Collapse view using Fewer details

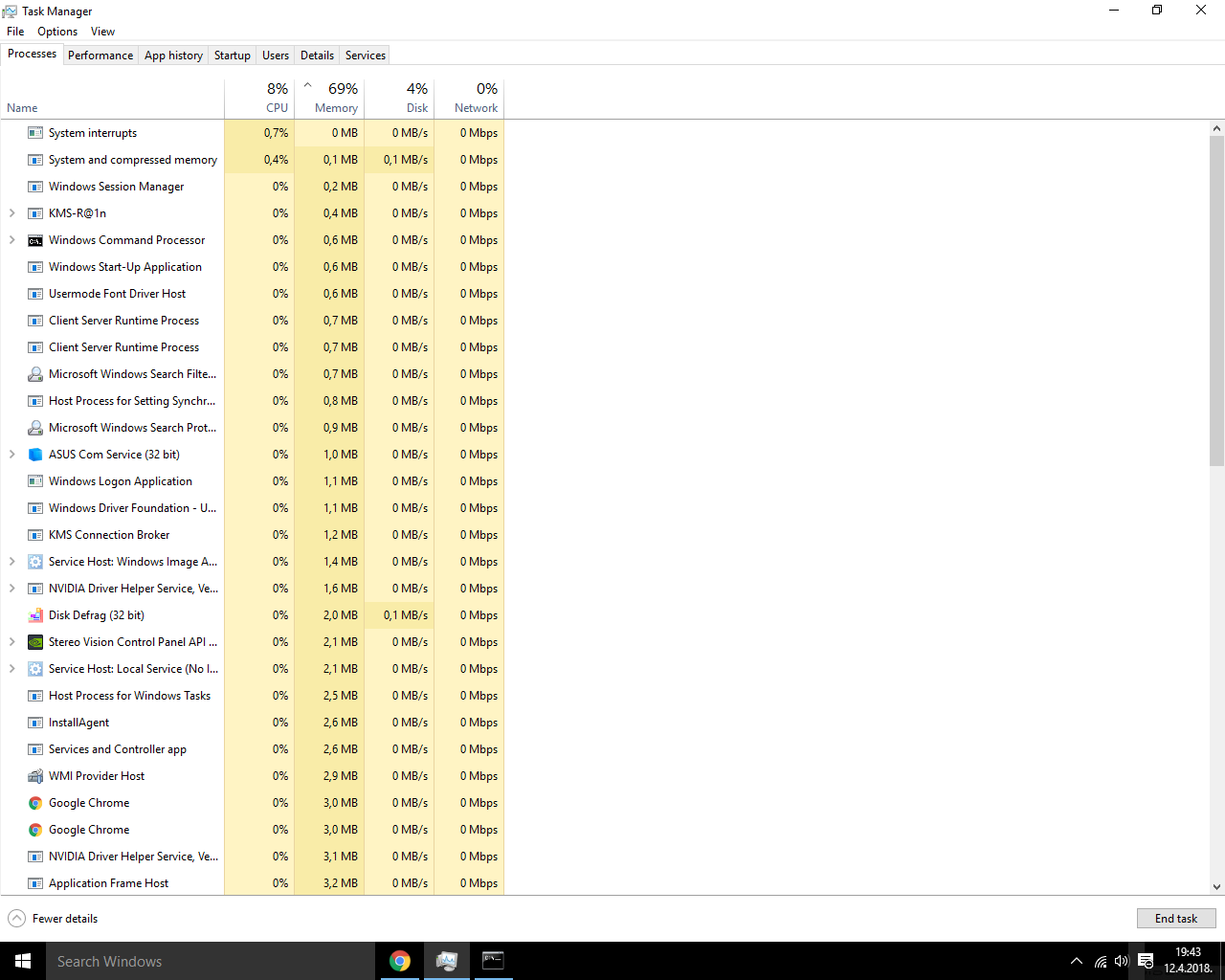coord(54,919)
